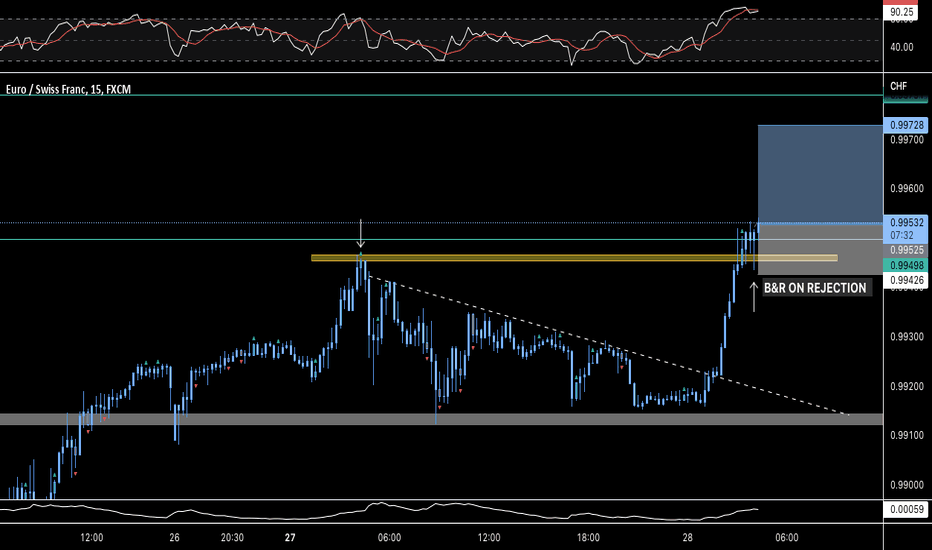Select the 0.99525 entry price label
The width and height of the screenshot is (932, 550).
pyautogui.click(x=906, y=250)
